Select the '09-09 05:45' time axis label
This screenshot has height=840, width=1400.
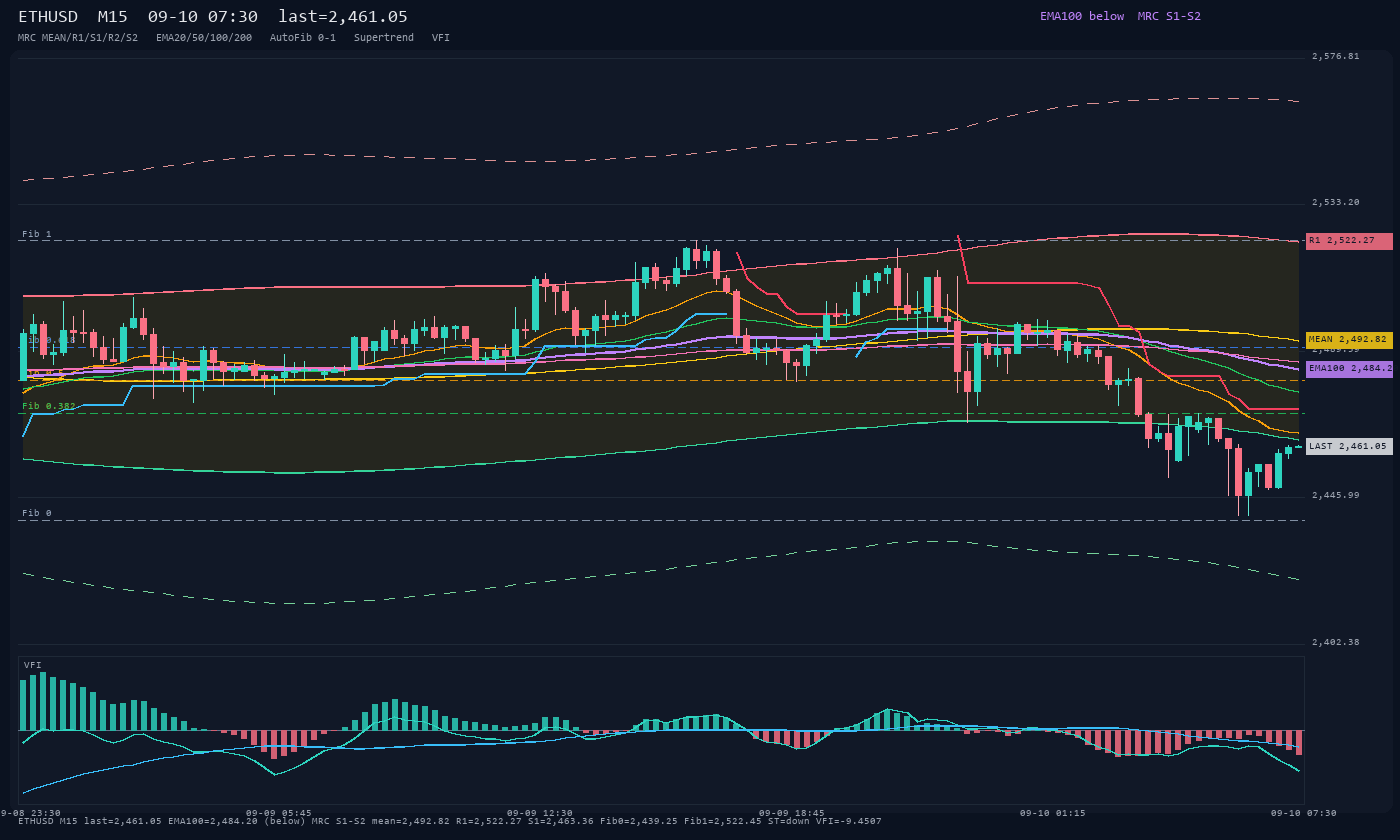[x=279, y=813]
